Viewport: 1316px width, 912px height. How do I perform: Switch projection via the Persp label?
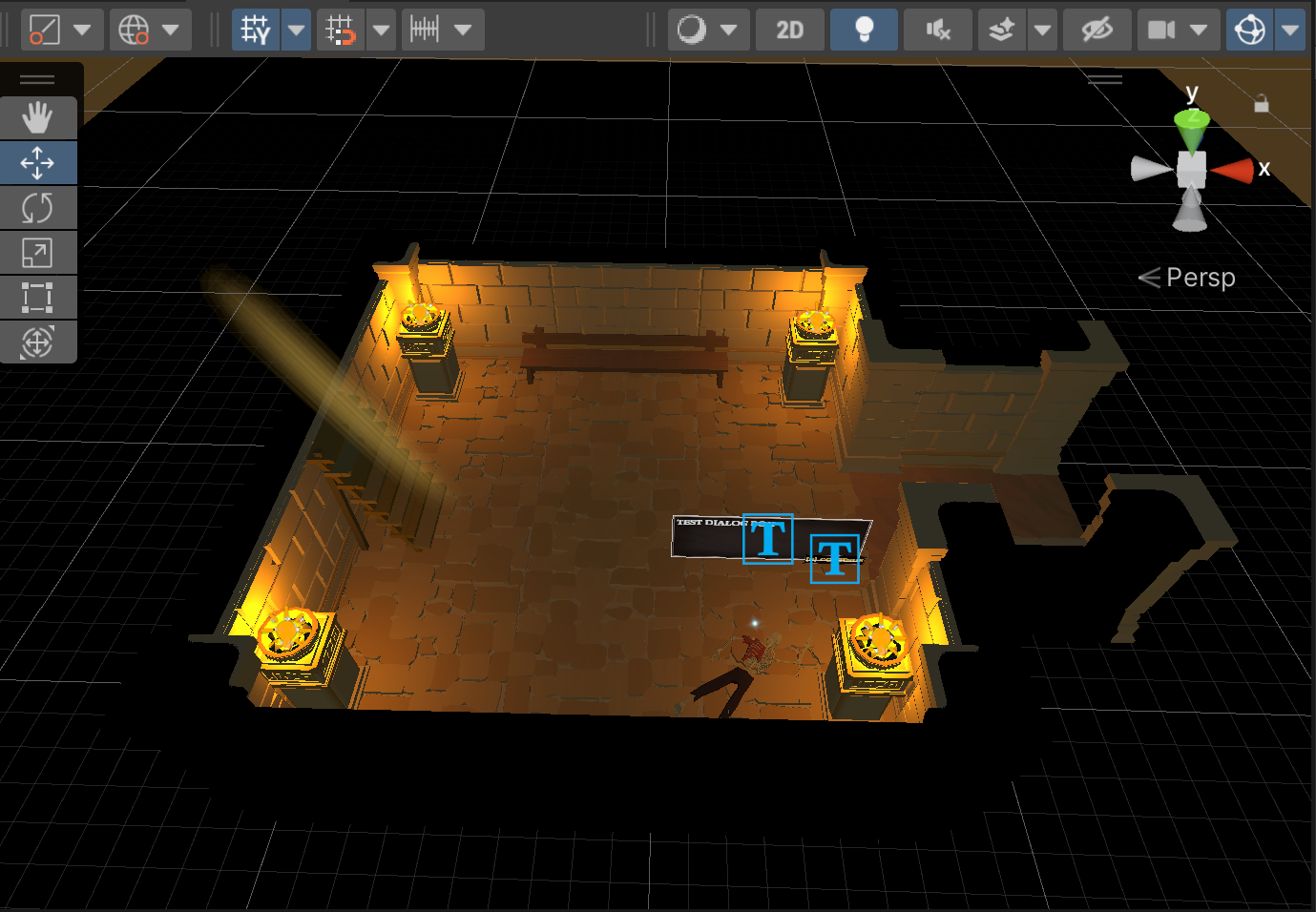[1201, 278]
